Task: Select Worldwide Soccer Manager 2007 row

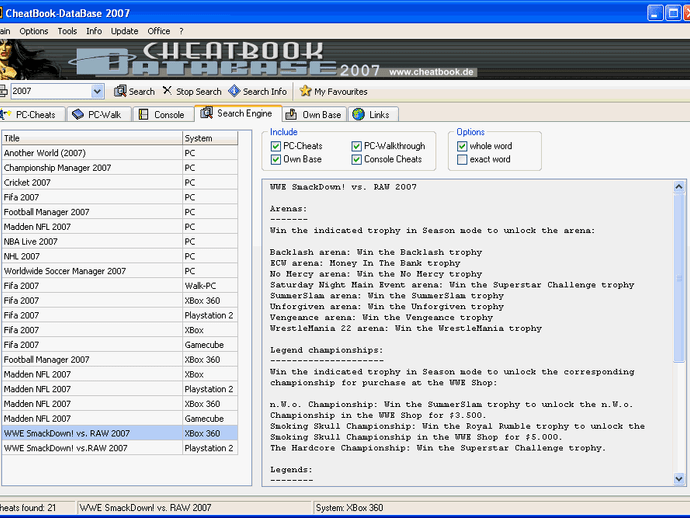Action: [x=120, y=271]
